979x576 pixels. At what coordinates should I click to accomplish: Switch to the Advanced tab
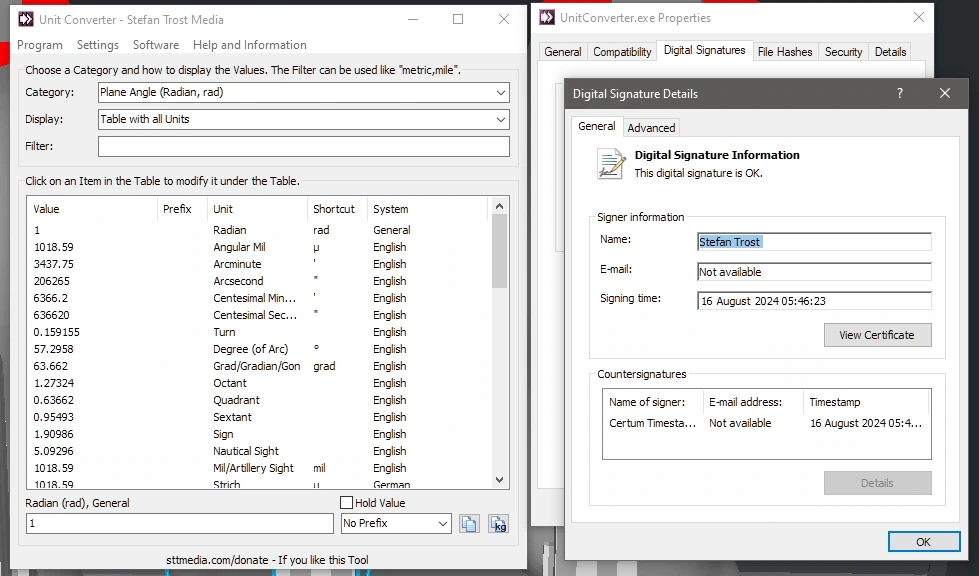tap(651, 127)
